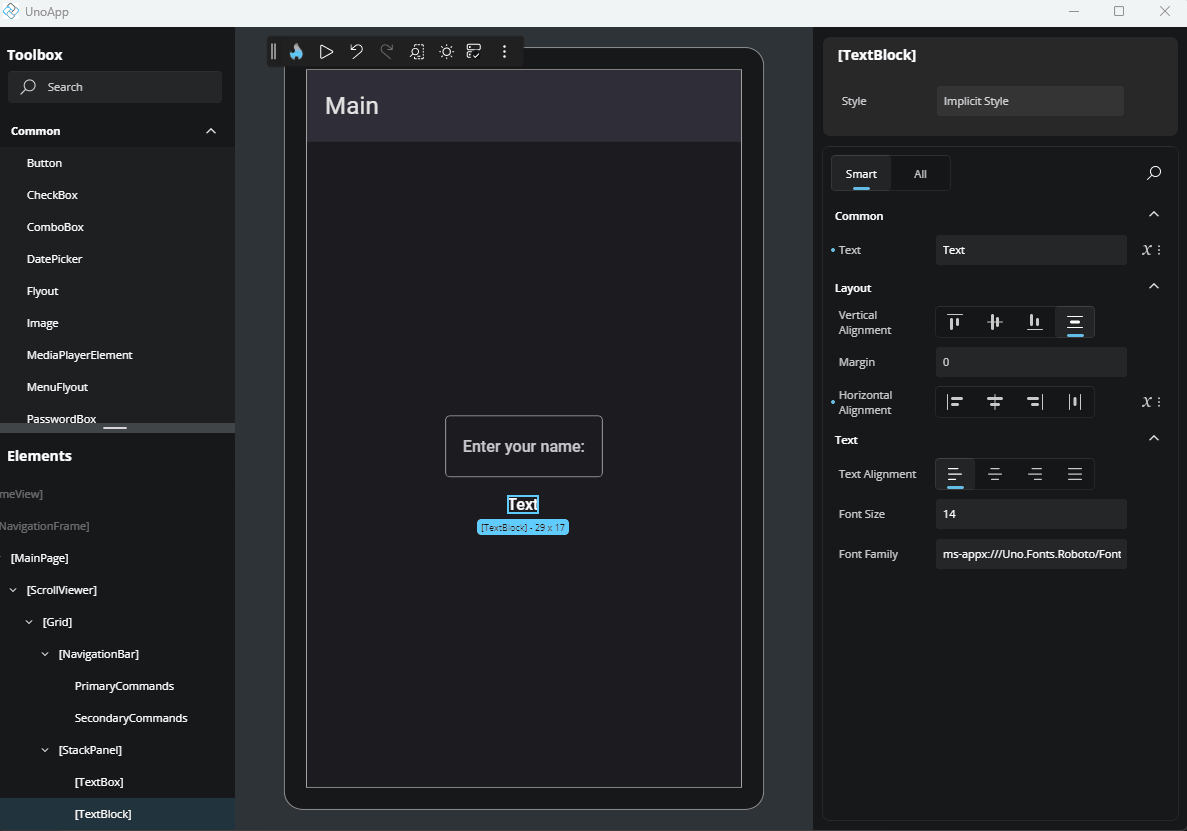Click the Hot Reload flame icon
The image size is (1187, 831).
point(296,51)
